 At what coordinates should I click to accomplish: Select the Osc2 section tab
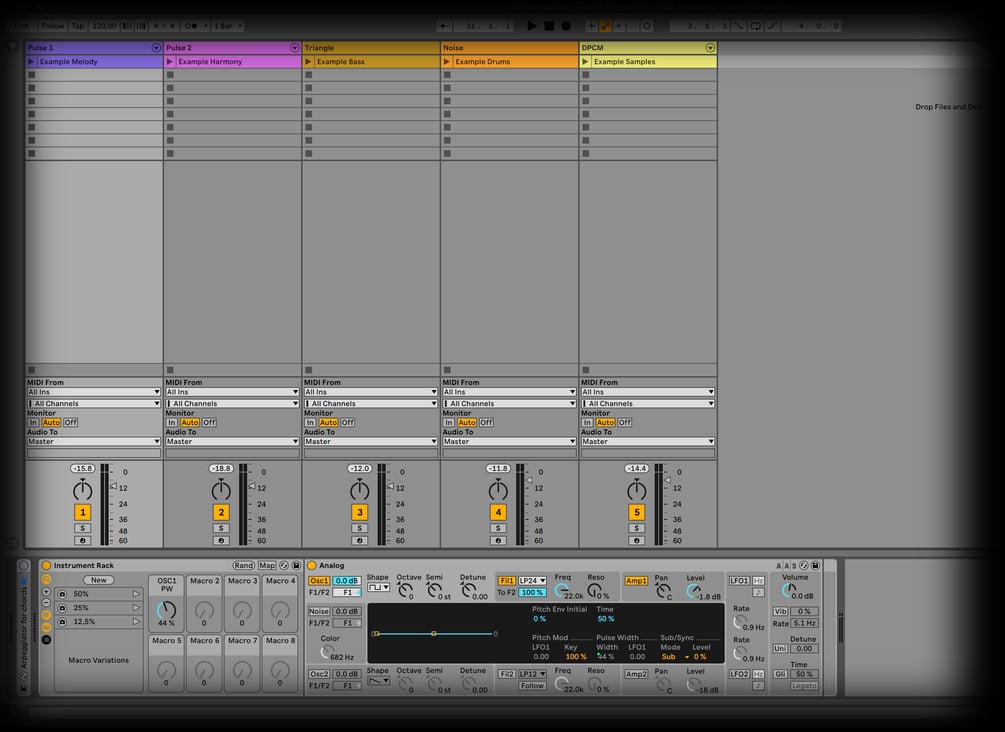319,674
